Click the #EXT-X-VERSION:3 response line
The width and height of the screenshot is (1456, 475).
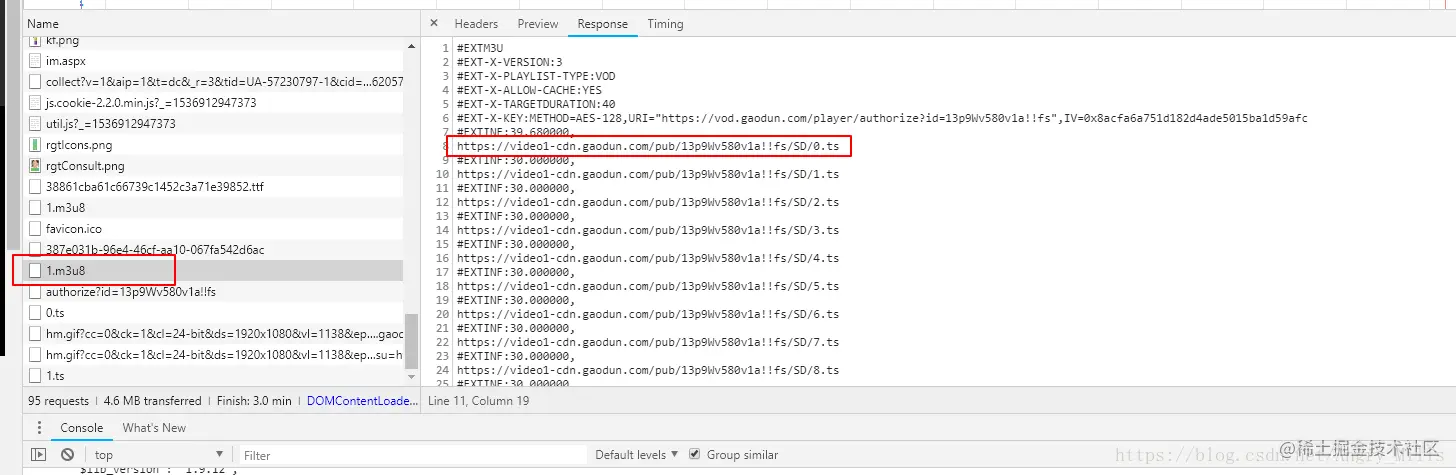click(509, 62)
